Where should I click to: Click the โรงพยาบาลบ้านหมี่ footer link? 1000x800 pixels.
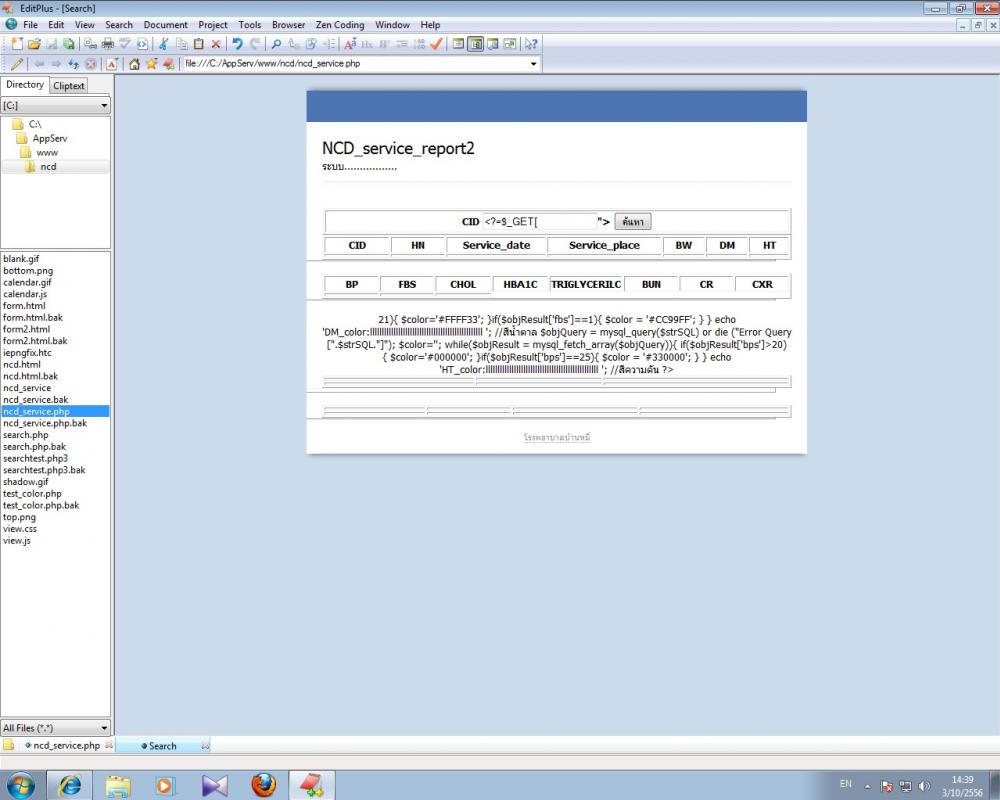(557, 437)
